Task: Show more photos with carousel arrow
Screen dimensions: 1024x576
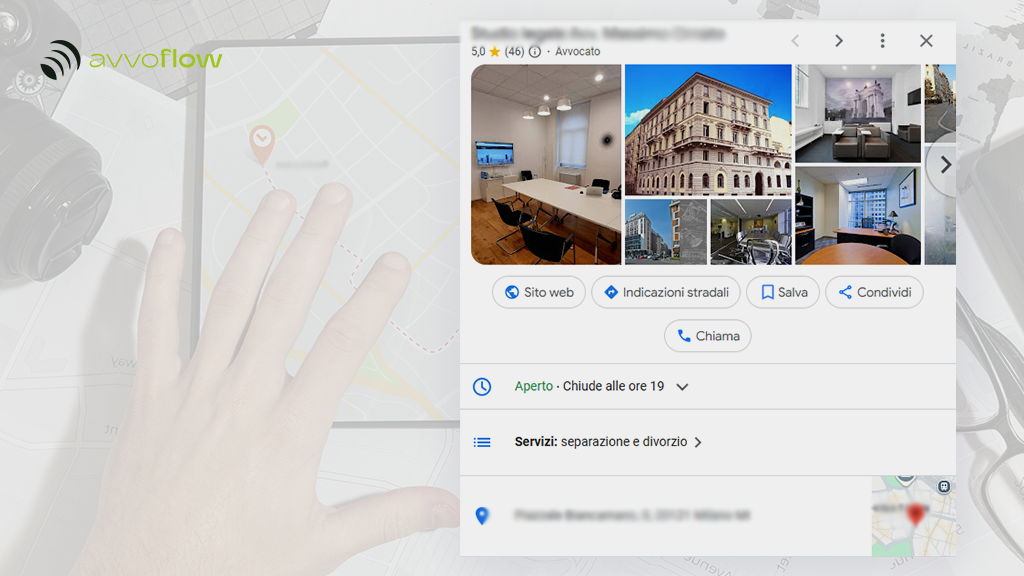Action: (944, 166)
